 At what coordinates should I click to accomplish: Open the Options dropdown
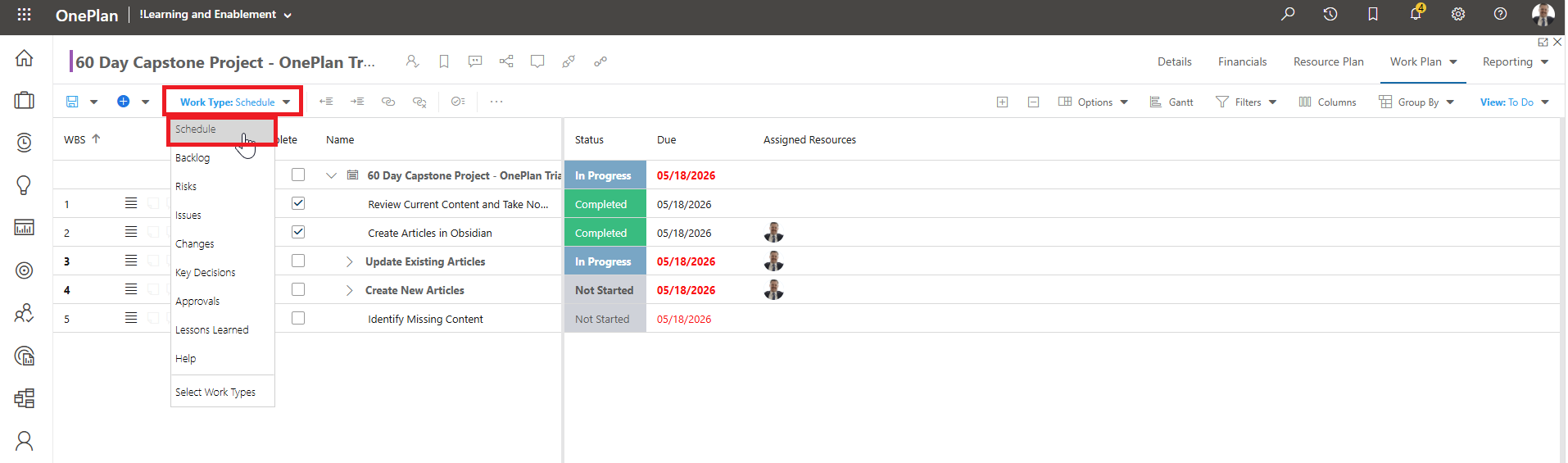point(1094,102)
